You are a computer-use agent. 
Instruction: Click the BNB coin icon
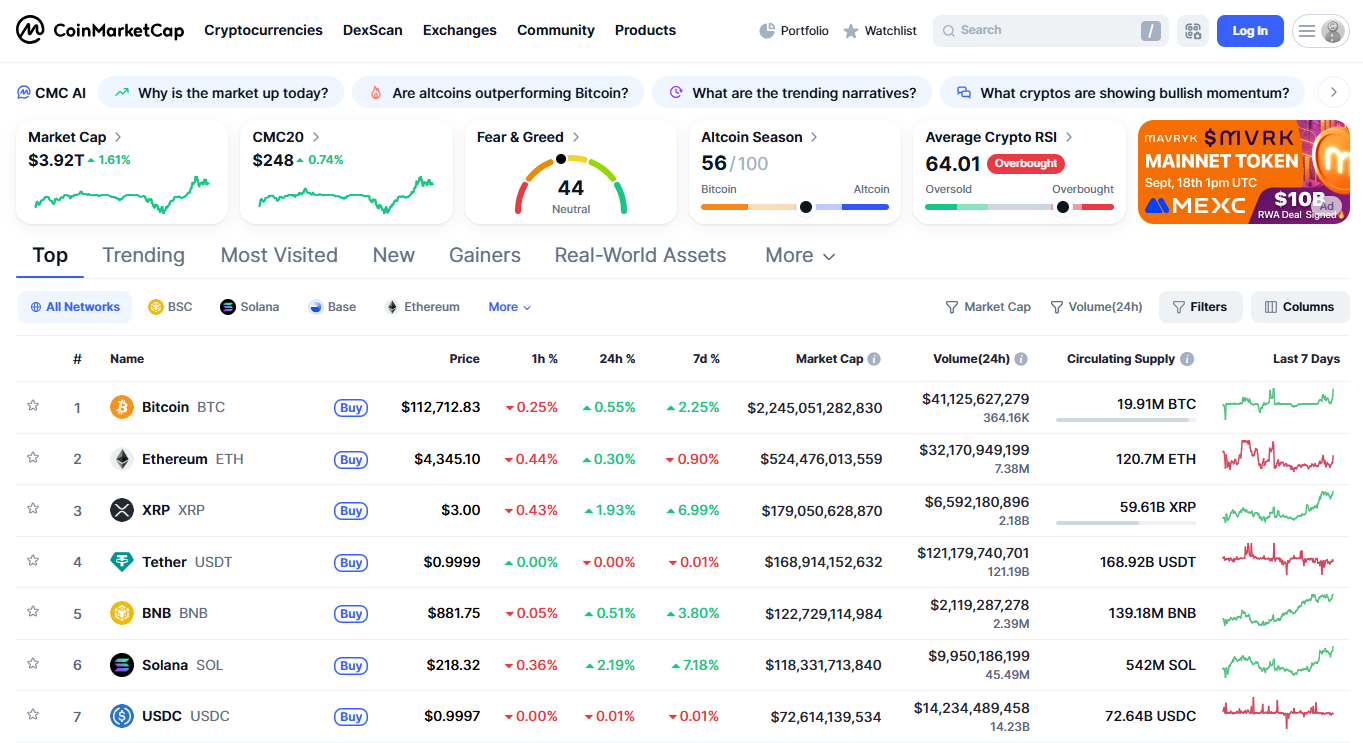[122, 613]
